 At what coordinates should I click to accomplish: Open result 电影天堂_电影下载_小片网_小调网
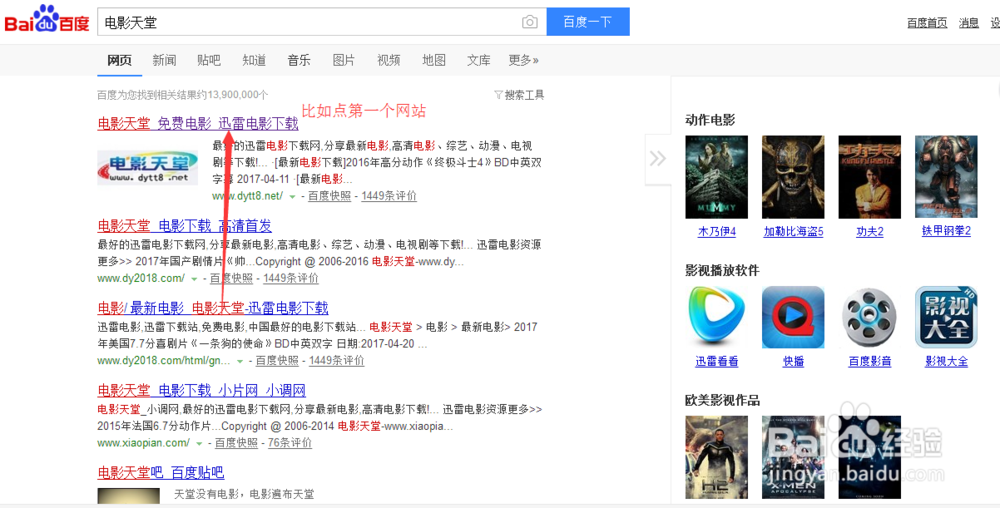tap(202, 390)
